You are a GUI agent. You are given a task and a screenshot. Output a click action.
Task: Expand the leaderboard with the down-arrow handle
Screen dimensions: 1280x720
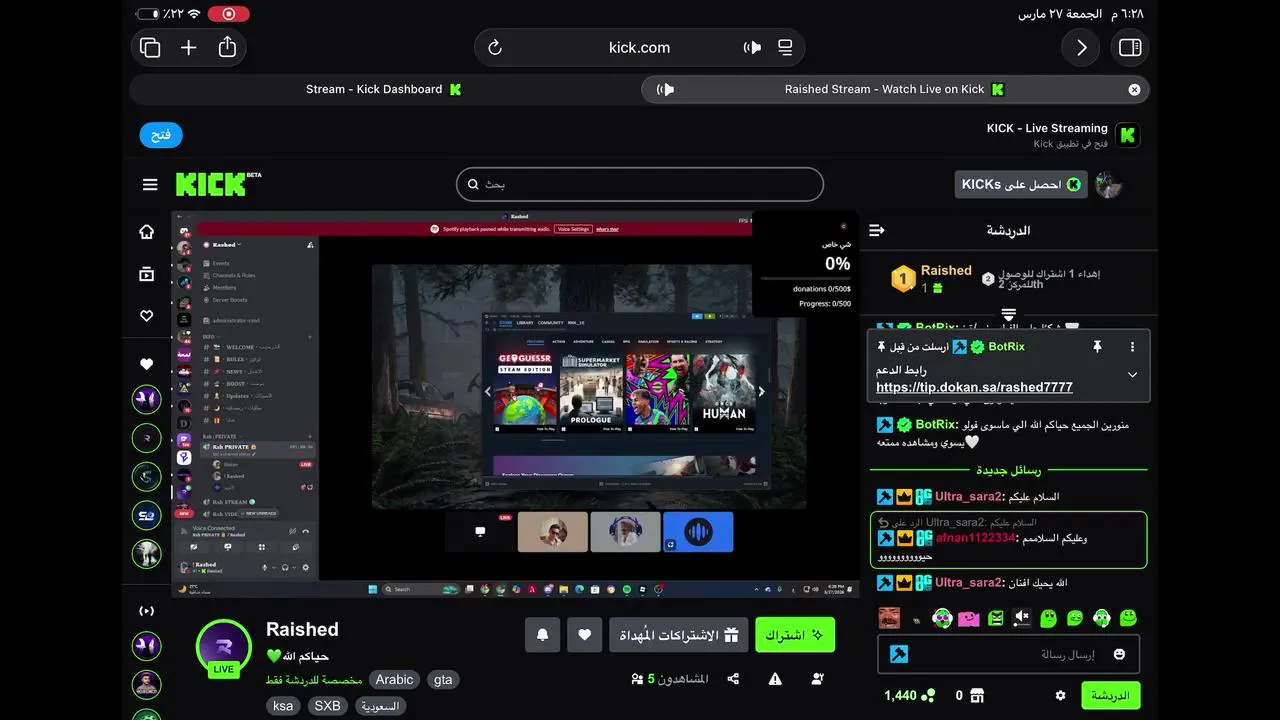1008,315
